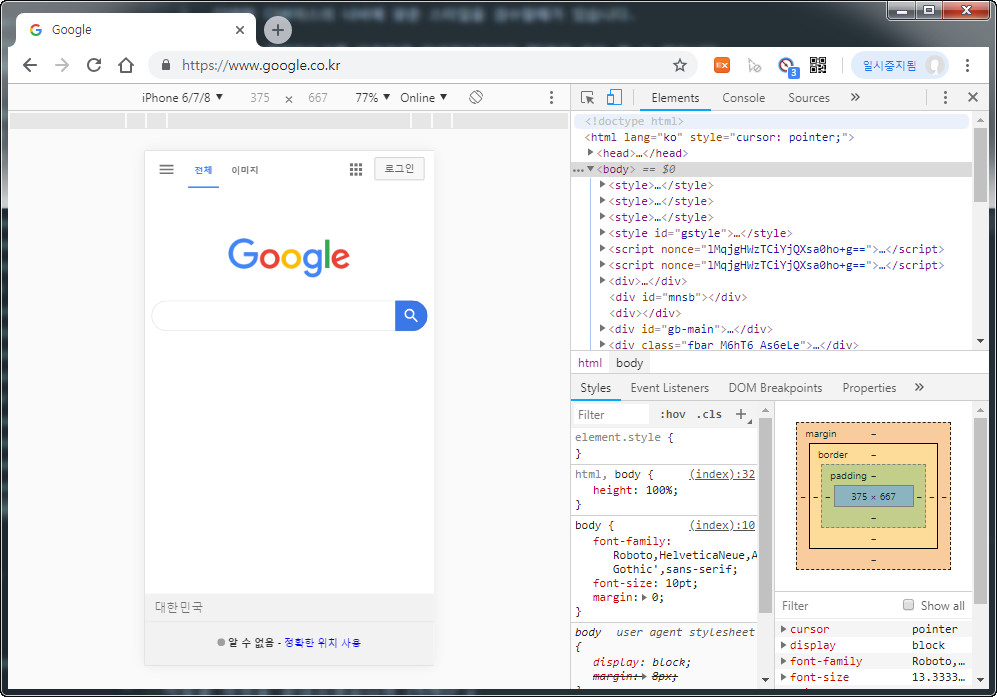Open the Online throttling dropdown
This screenshot has width=997, height=697.
423,97
